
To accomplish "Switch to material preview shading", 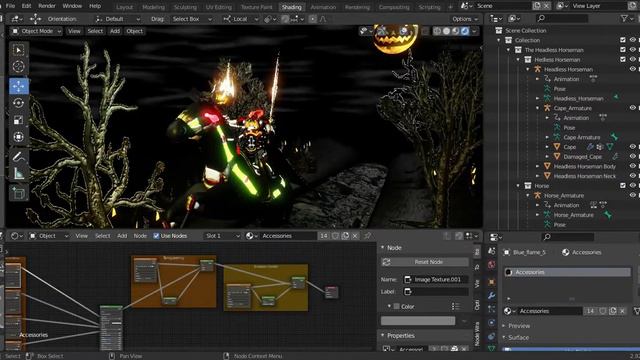I will point(456,31).
